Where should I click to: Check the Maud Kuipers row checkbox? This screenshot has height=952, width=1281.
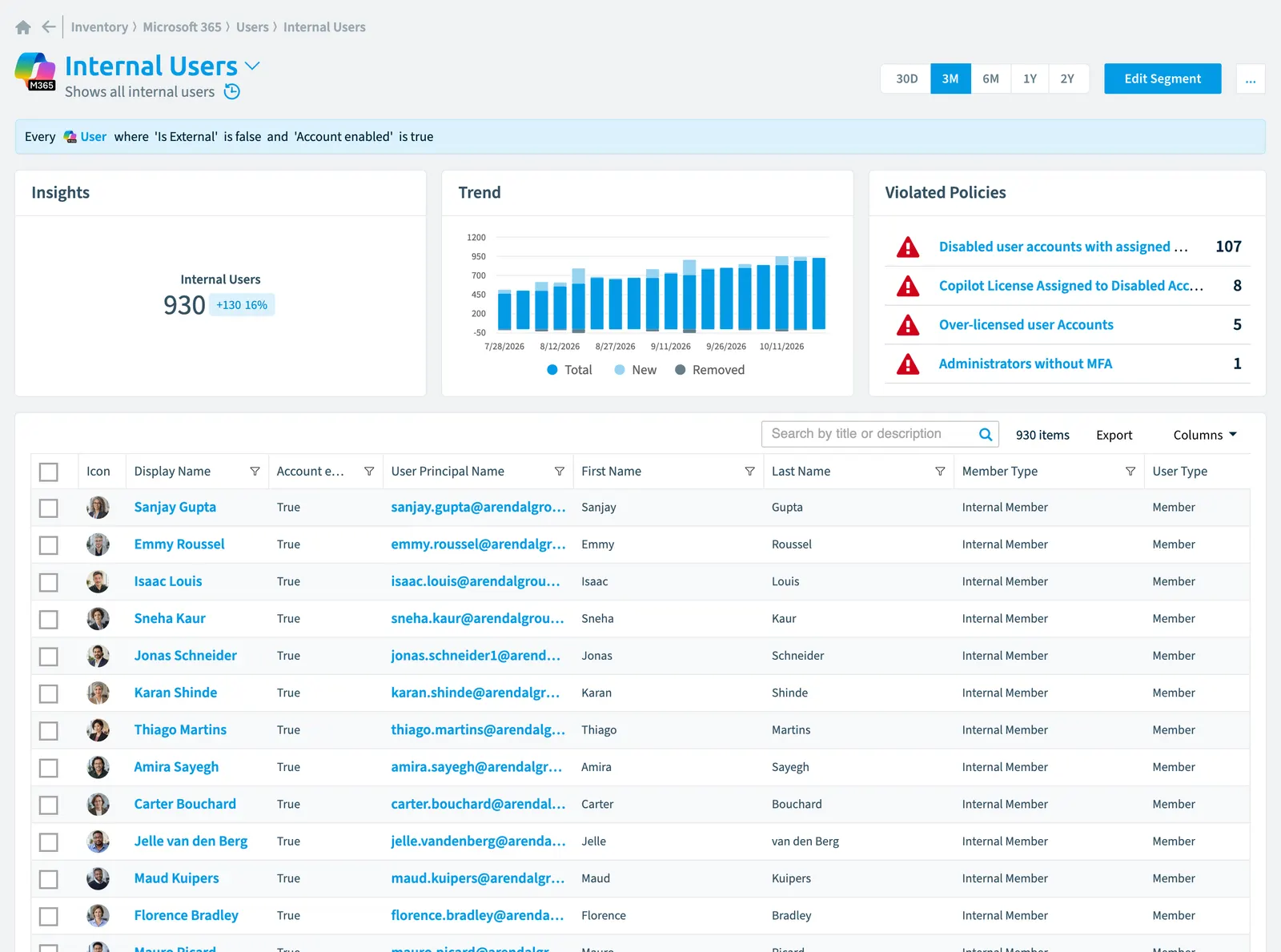point(49,879)
